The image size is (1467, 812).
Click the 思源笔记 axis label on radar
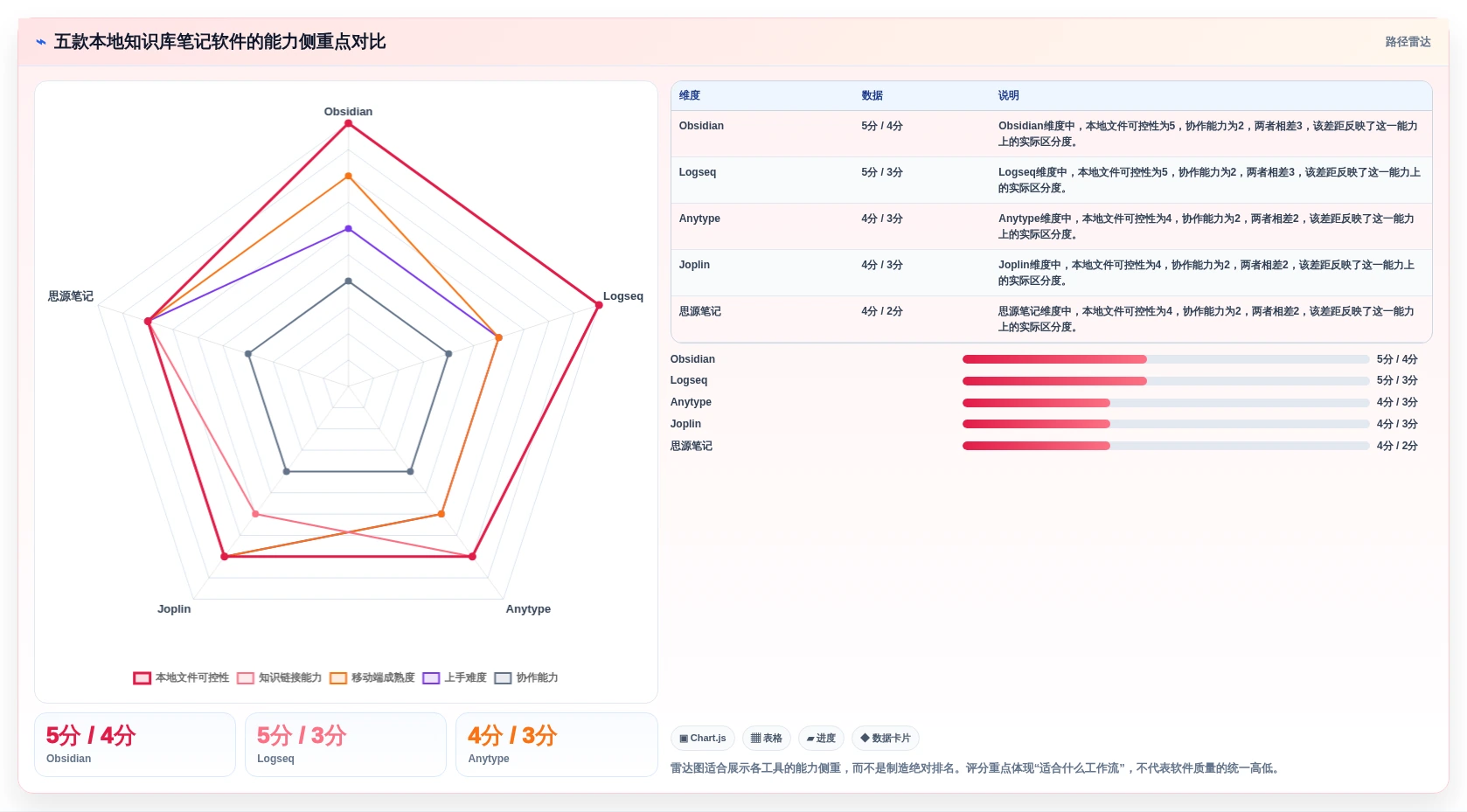tap(71, 296)
